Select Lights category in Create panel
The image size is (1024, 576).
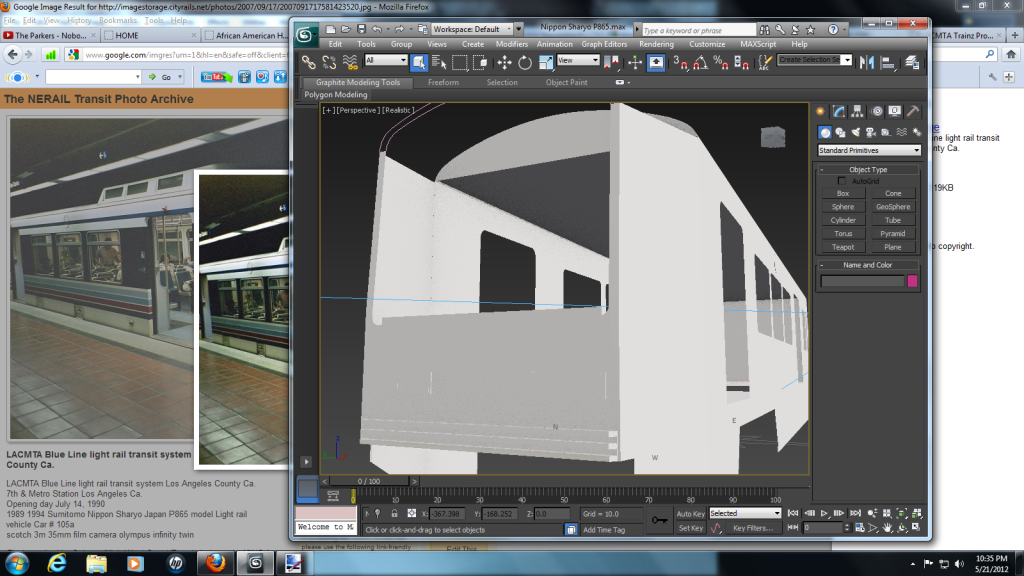(x=856, y=133)
